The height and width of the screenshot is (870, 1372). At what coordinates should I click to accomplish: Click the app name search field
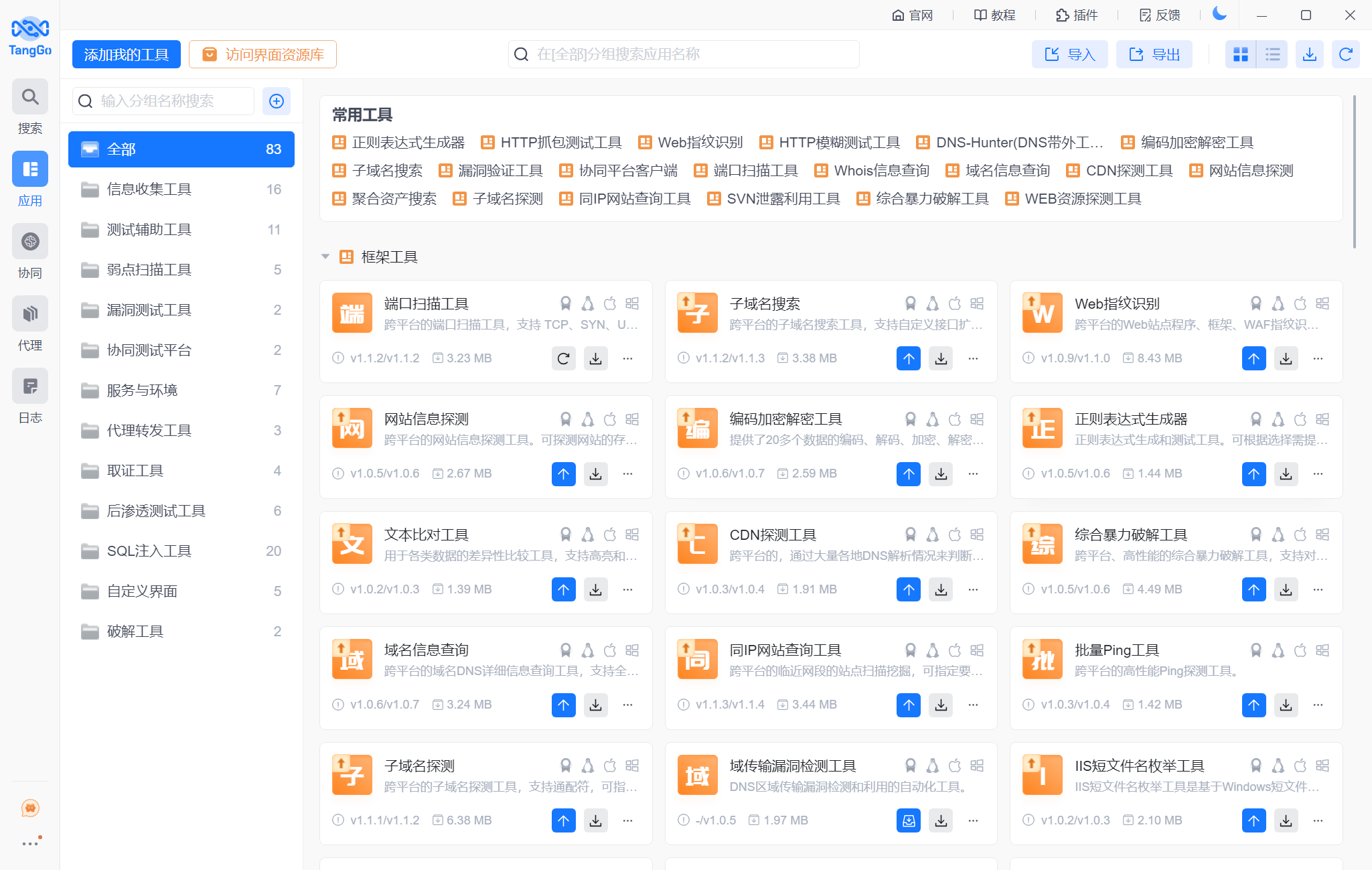pyautogui.click(x=683, y=54)
